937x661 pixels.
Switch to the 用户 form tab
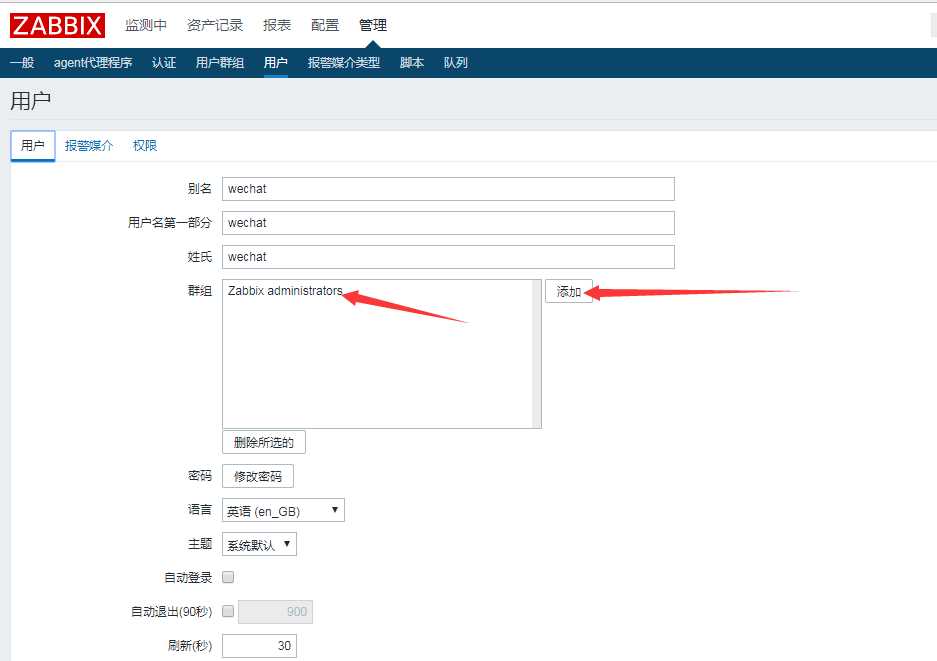coord(33,145)
